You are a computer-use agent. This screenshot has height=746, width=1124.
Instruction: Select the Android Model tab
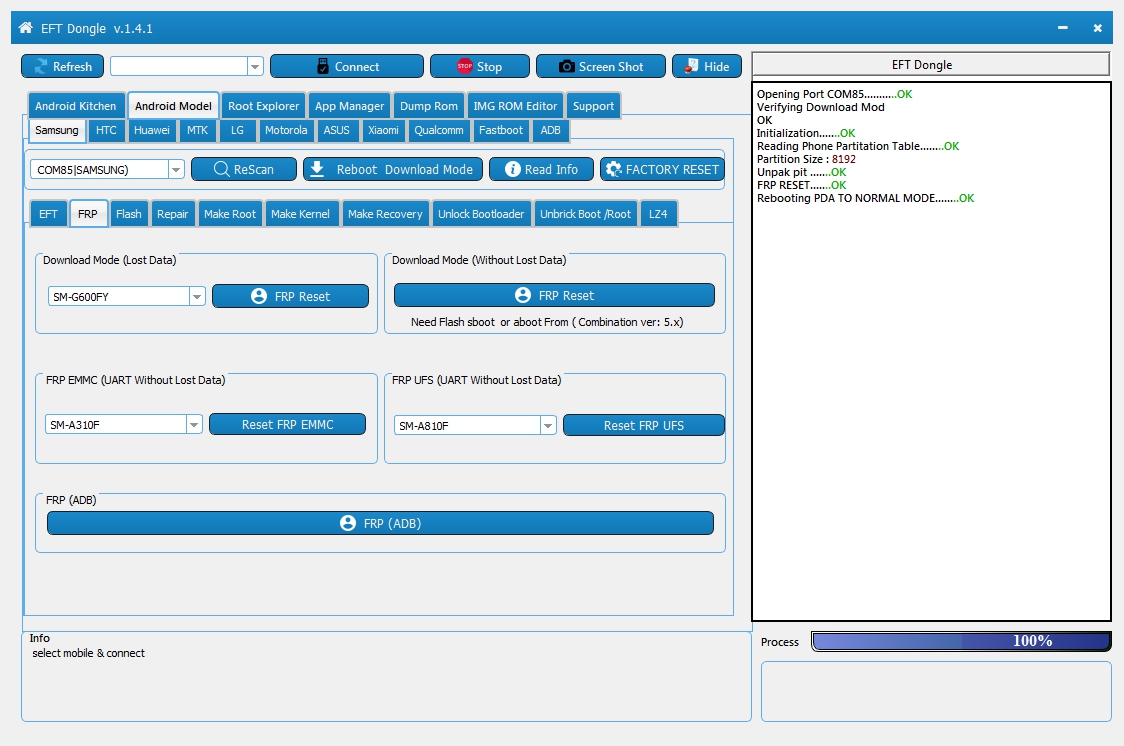coord(173,105)
